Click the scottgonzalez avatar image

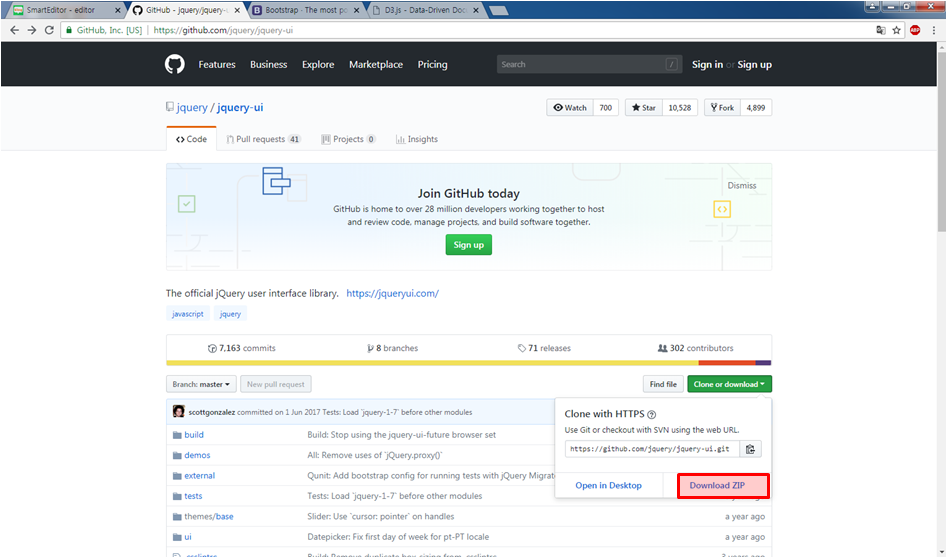178,411
